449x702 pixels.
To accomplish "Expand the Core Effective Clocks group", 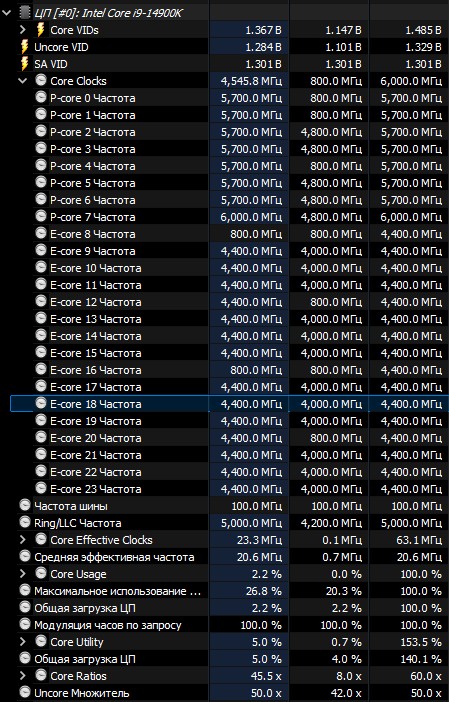I will pos(23,540).
